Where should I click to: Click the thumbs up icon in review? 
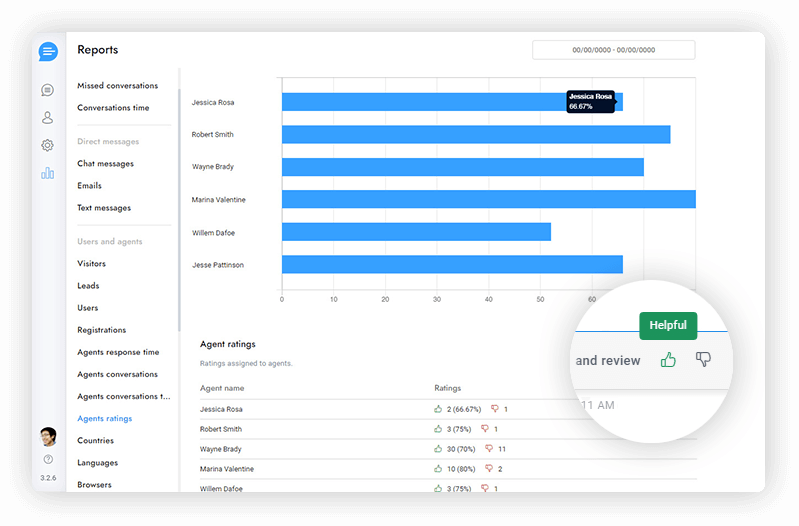[668, 360]
